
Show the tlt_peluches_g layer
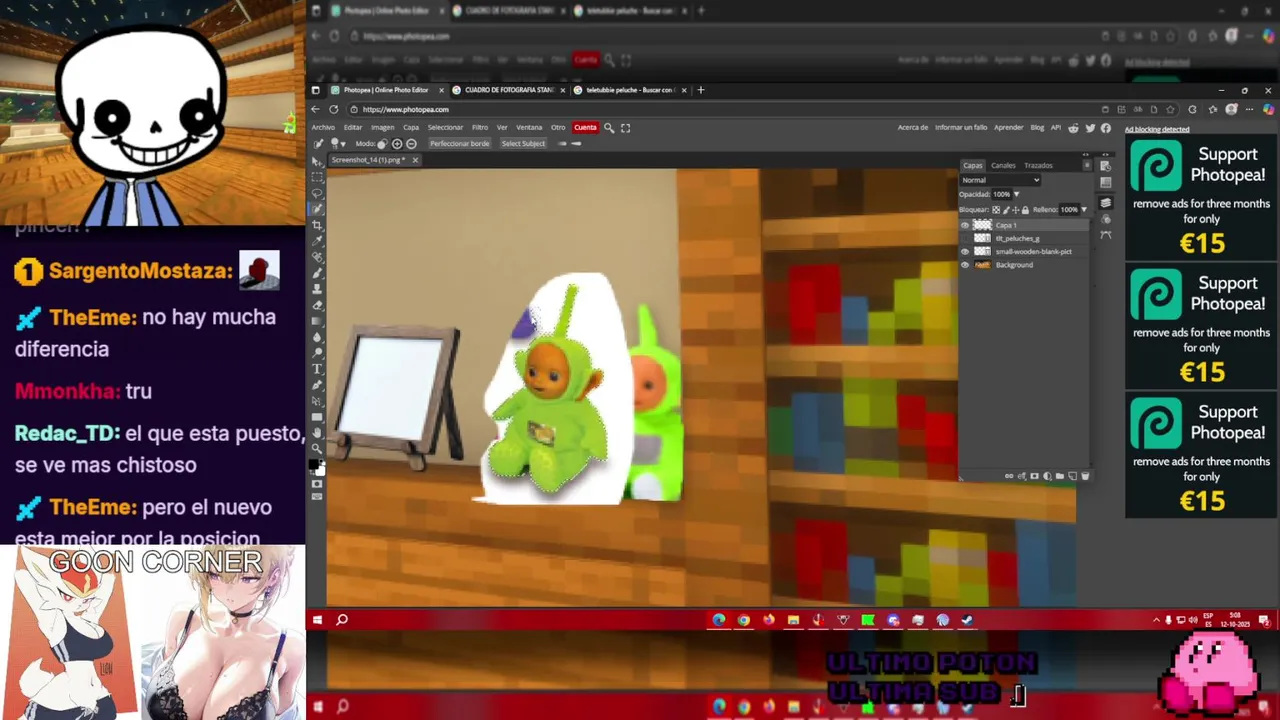point(965,238)
